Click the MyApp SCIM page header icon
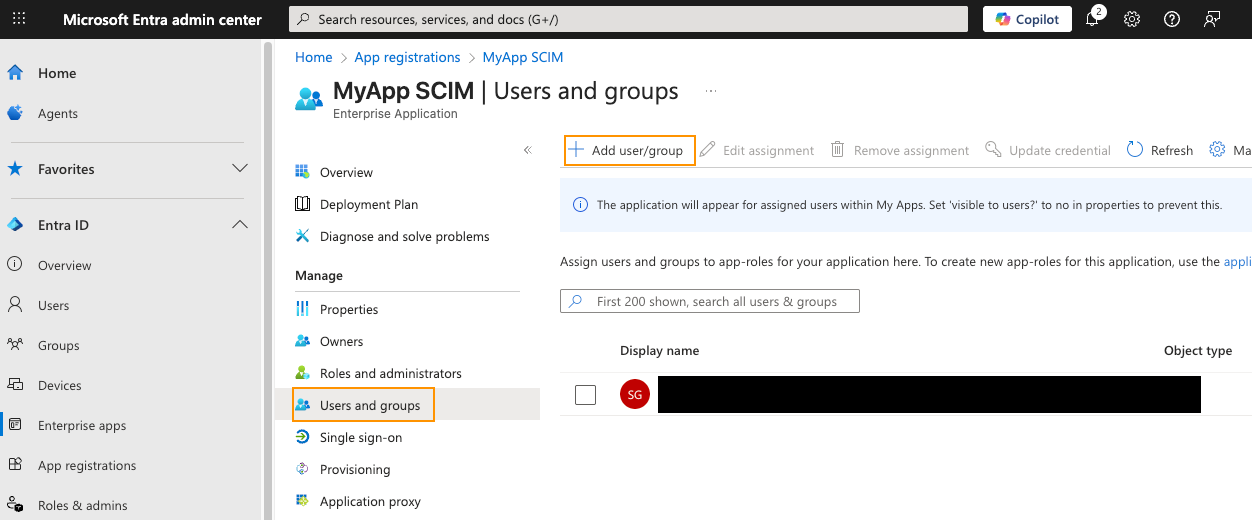Viewport: 1252px width, 520px height. [309, 99]
